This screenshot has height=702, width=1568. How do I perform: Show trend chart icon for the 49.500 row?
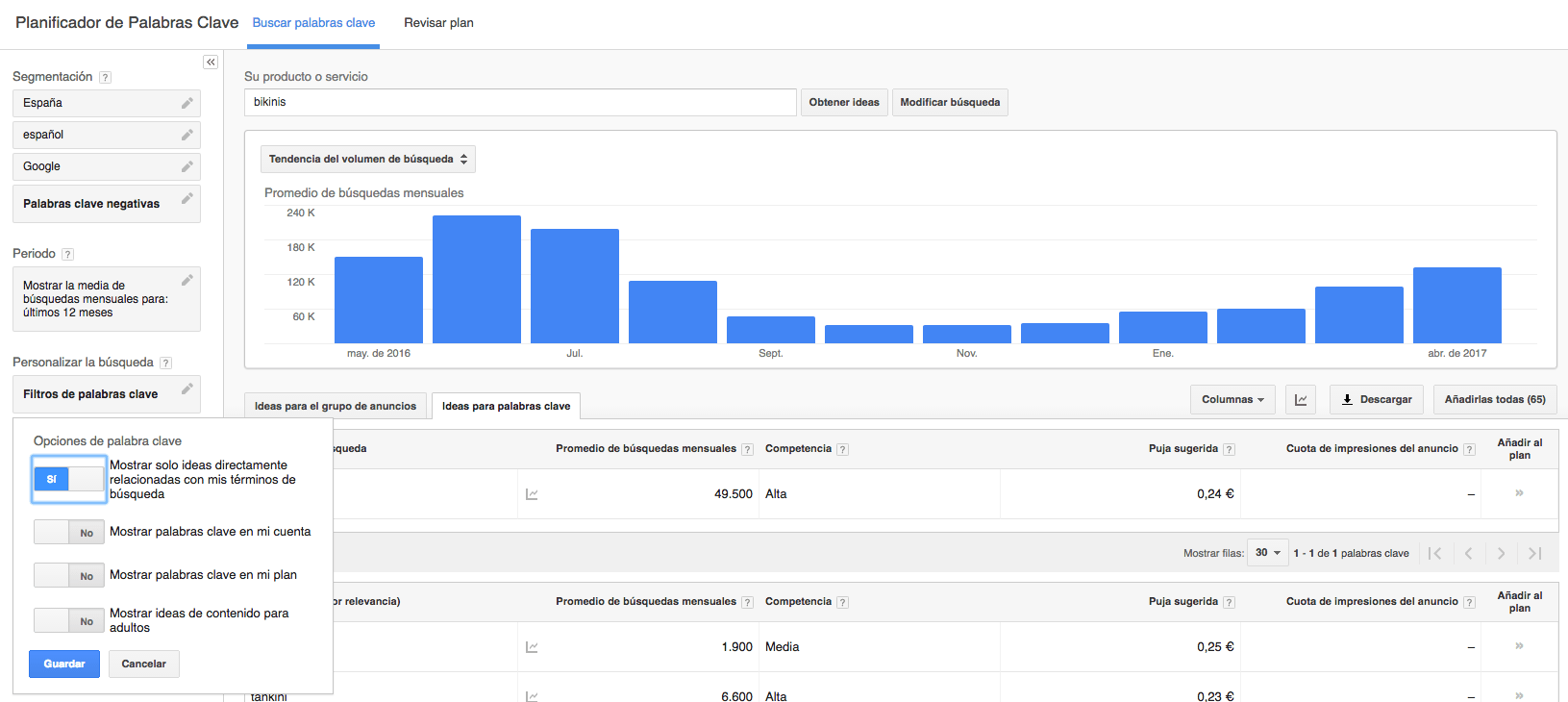[532, 494]
